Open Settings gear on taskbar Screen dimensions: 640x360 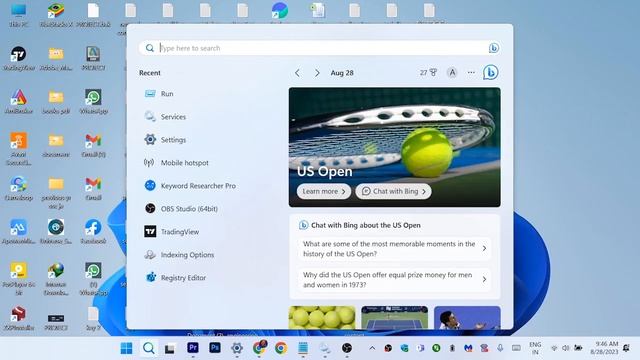[237, 348]
